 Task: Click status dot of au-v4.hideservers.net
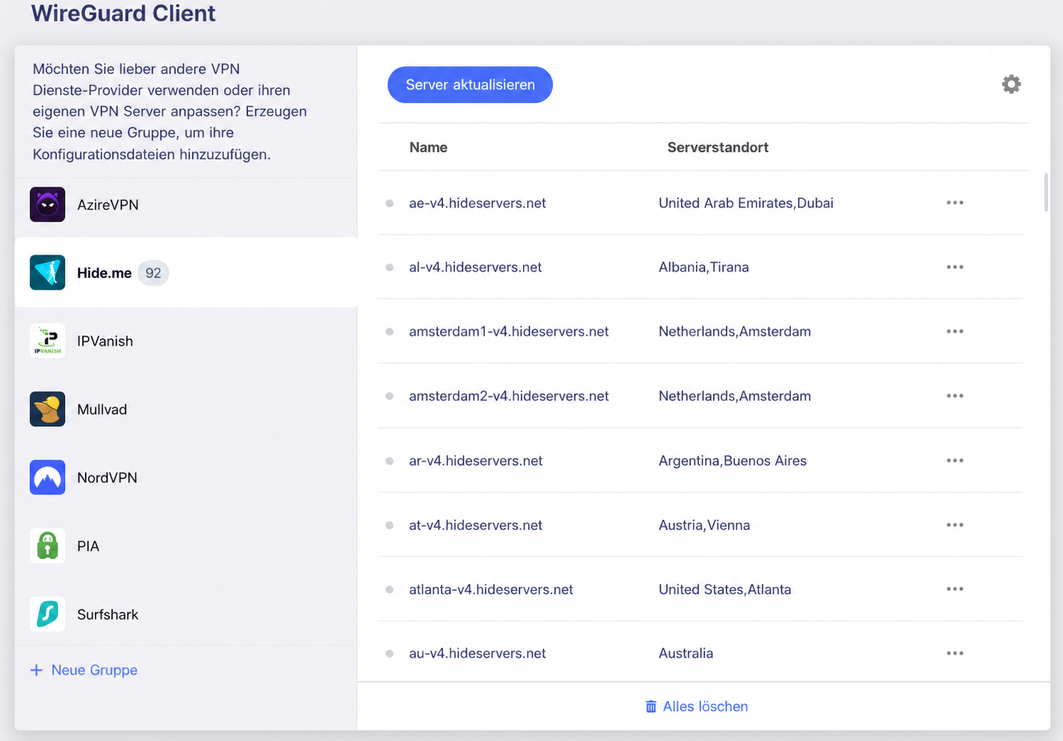coord(390,654)
